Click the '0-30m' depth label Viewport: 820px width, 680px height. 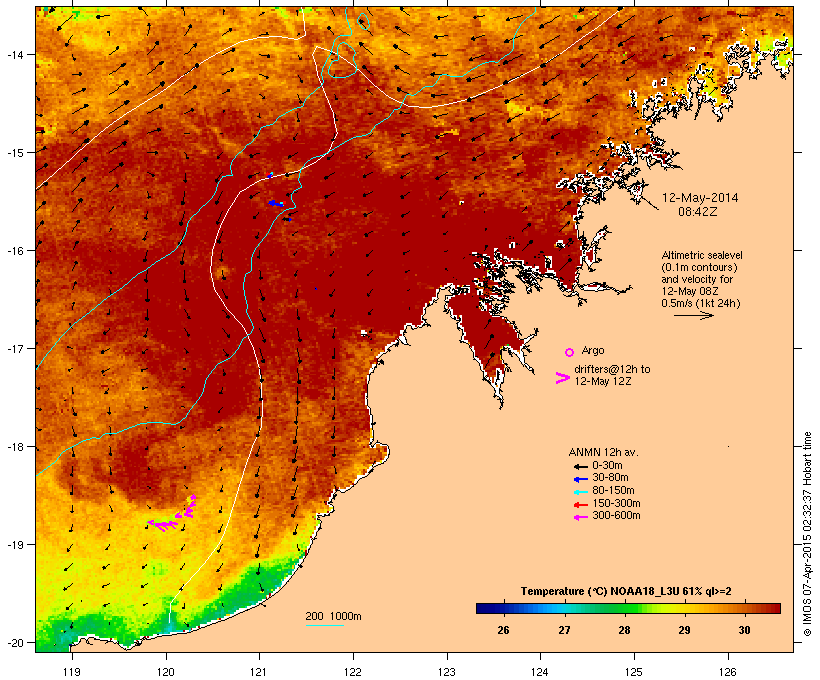pos(607,466)
